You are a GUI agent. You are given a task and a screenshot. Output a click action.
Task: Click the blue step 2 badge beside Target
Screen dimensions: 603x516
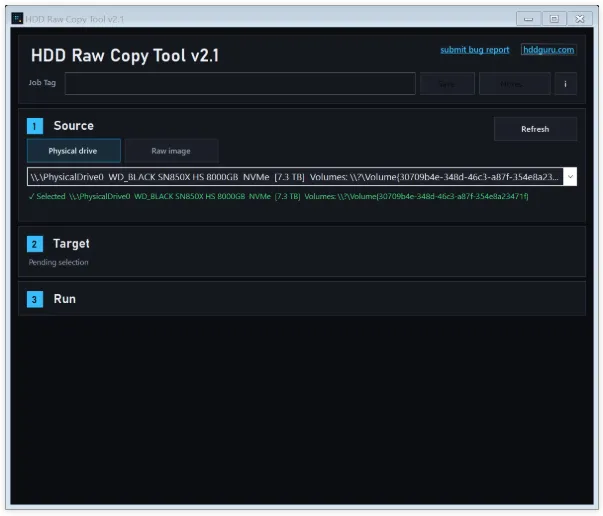click(35, 244)
